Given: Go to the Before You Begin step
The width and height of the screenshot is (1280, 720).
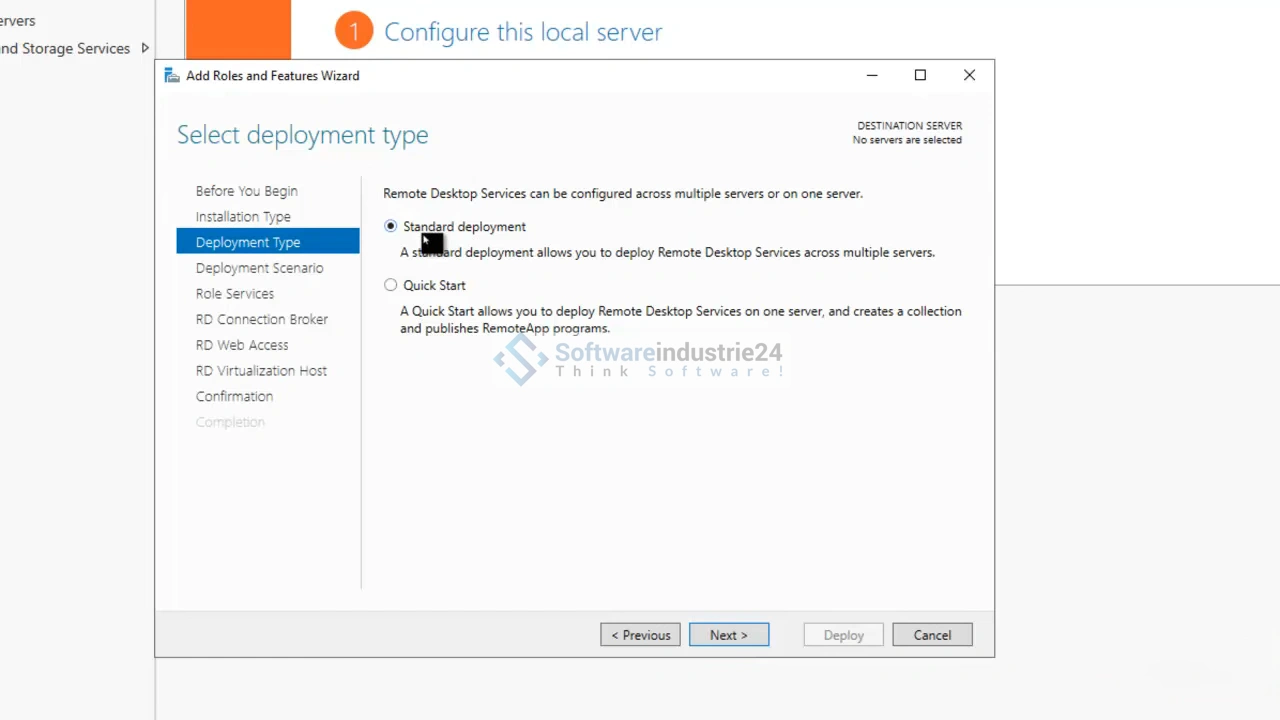Looking at the screenshot, I should [246, 191].
